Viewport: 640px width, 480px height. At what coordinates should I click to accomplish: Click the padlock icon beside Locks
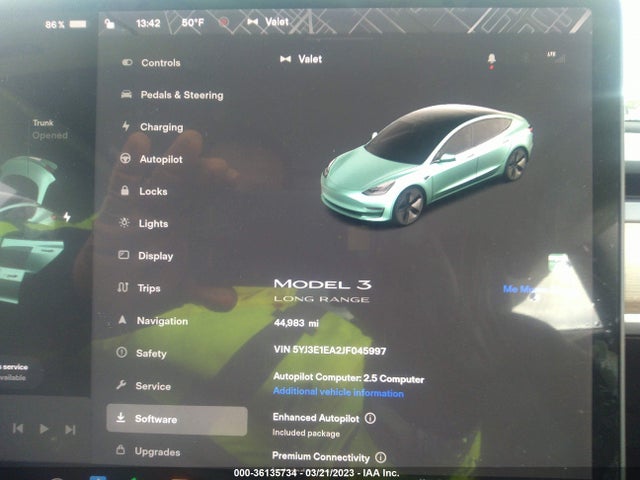click(x=125, y=190)
